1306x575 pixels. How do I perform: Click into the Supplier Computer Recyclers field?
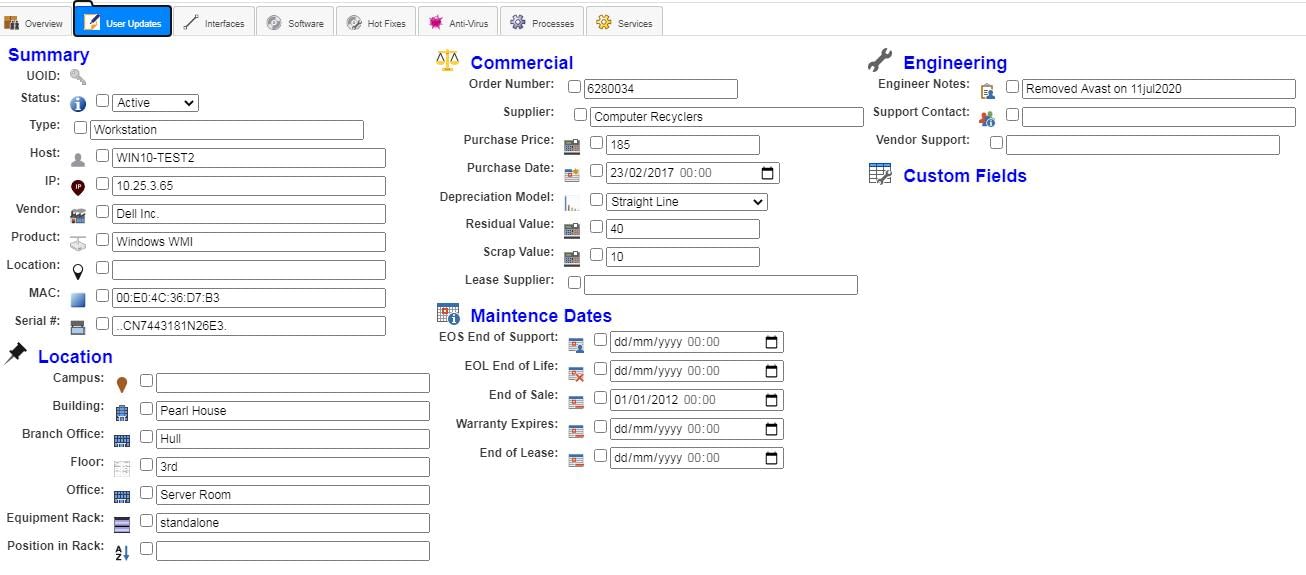[x=727, y=117]
